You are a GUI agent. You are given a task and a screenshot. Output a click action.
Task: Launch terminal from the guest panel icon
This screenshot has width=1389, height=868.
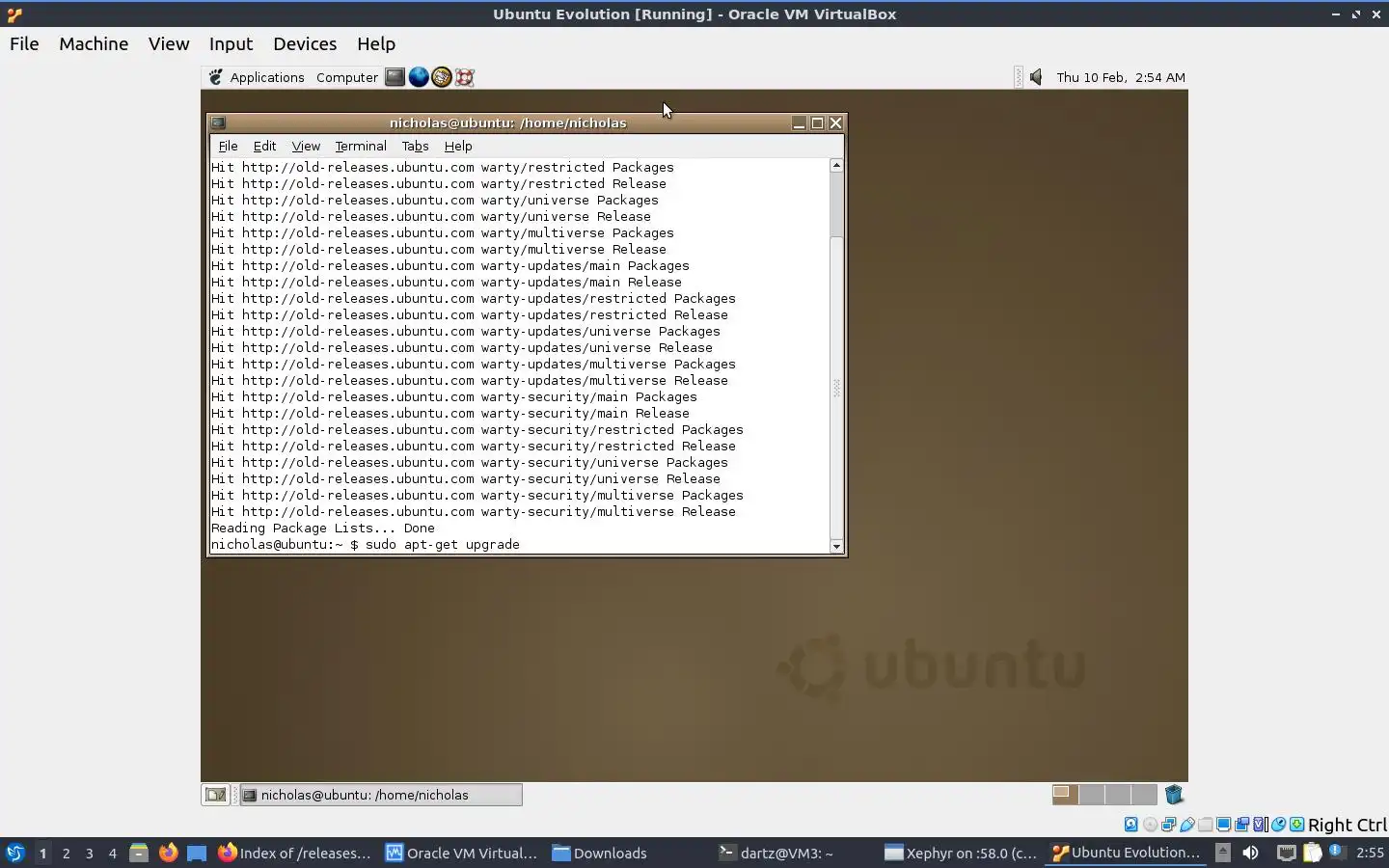395,77
